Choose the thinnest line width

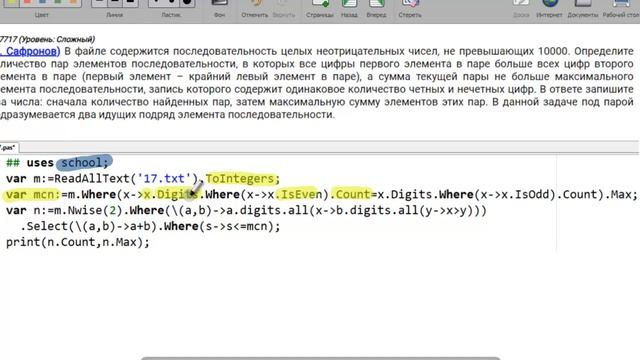pyautogui.click(x=99, y=2)
